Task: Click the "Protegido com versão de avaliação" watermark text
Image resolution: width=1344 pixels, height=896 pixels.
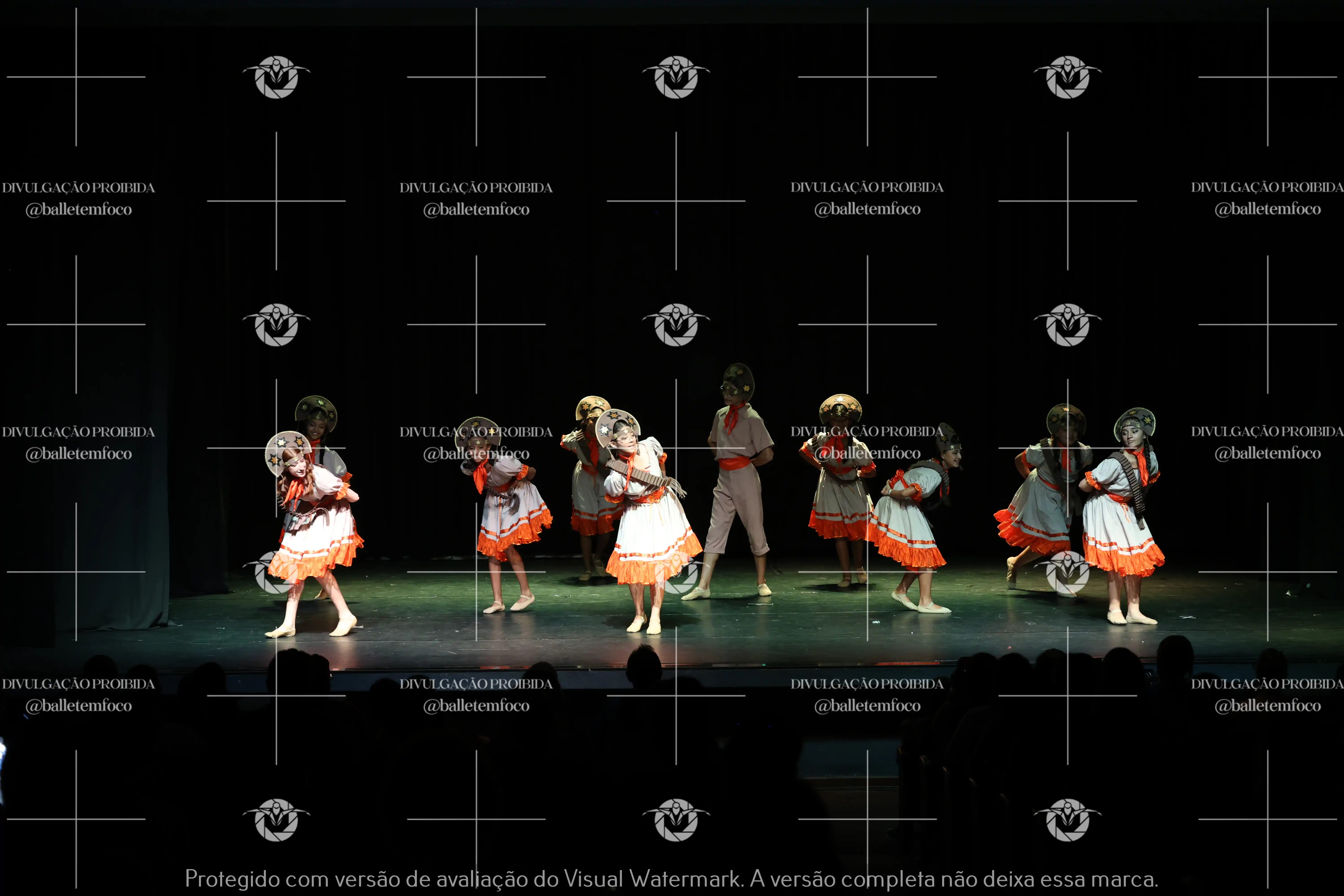Action: click(357, 879)
